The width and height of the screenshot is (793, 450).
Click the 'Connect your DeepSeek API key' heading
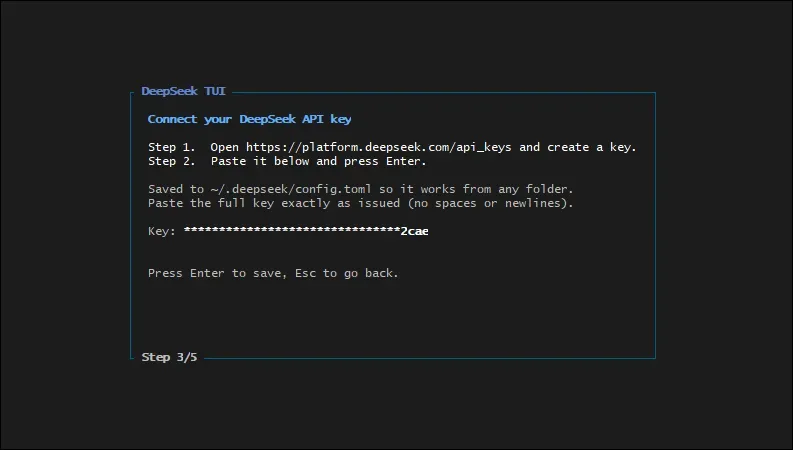[x=249, y=119]
